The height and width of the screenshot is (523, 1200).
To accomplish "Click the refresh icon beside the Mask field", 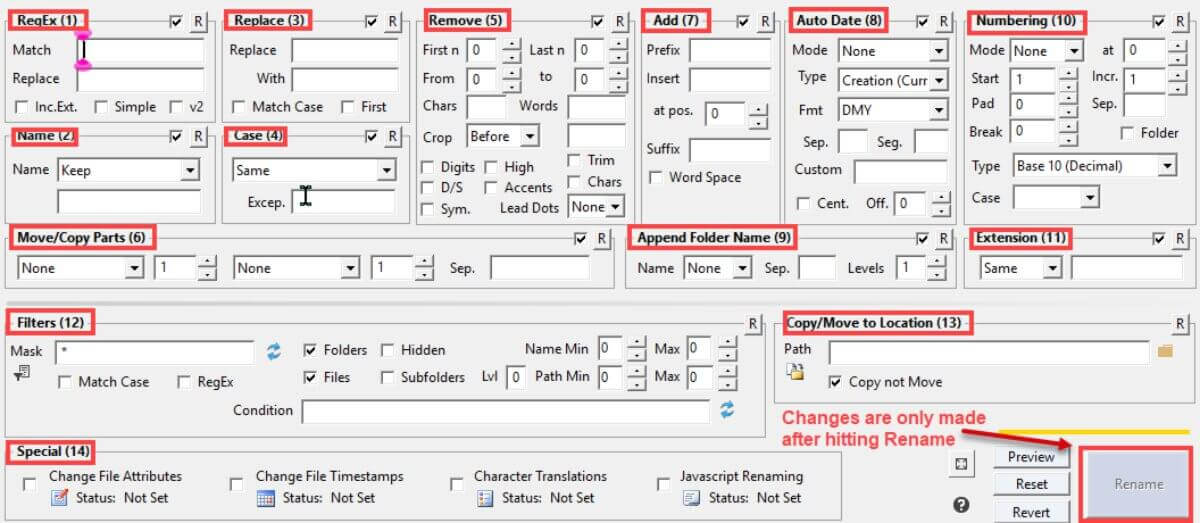I will [274, 351].
